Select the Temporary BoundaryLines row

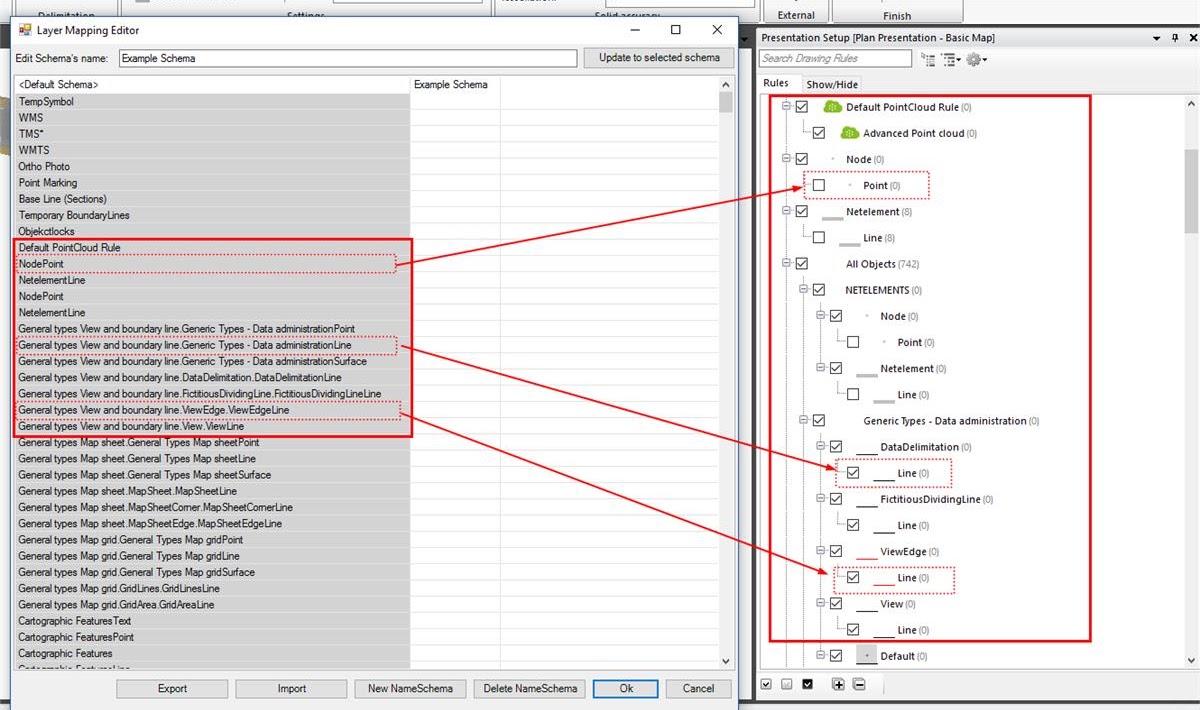pos(212,215)
